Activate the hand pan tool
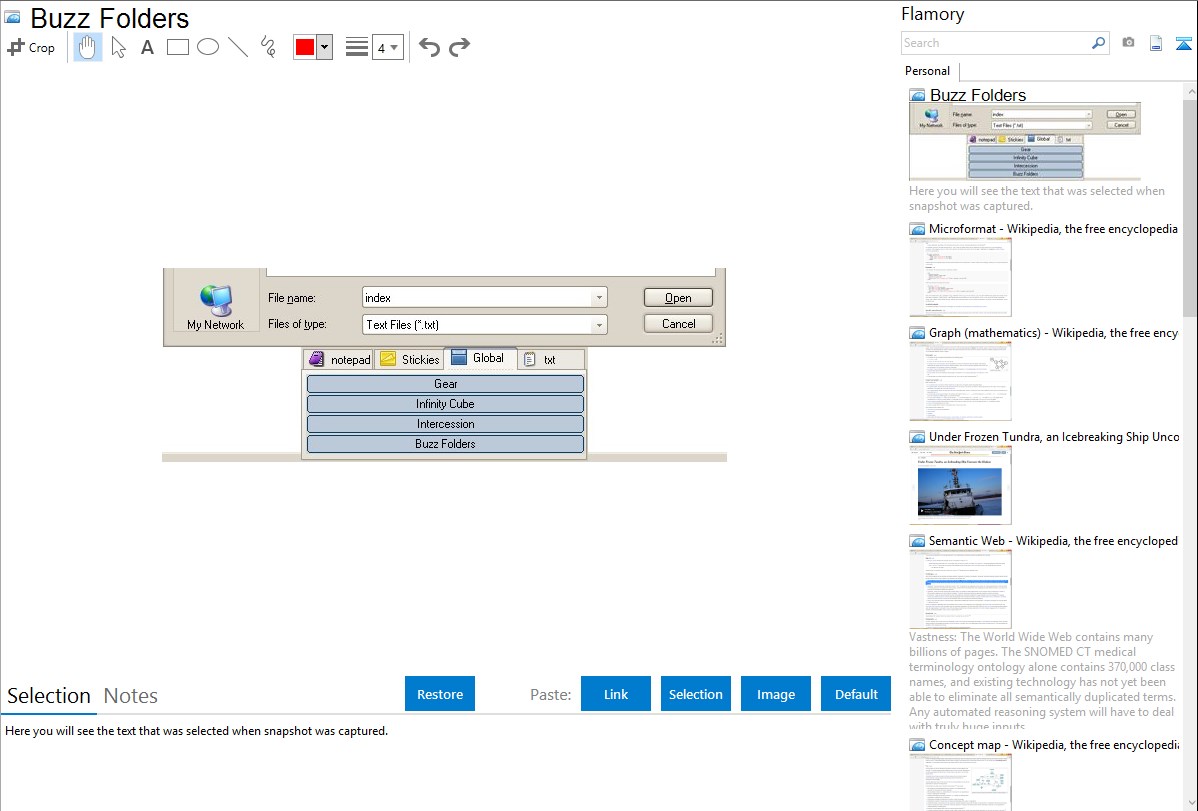1198x811 pixels. point(87,47)
